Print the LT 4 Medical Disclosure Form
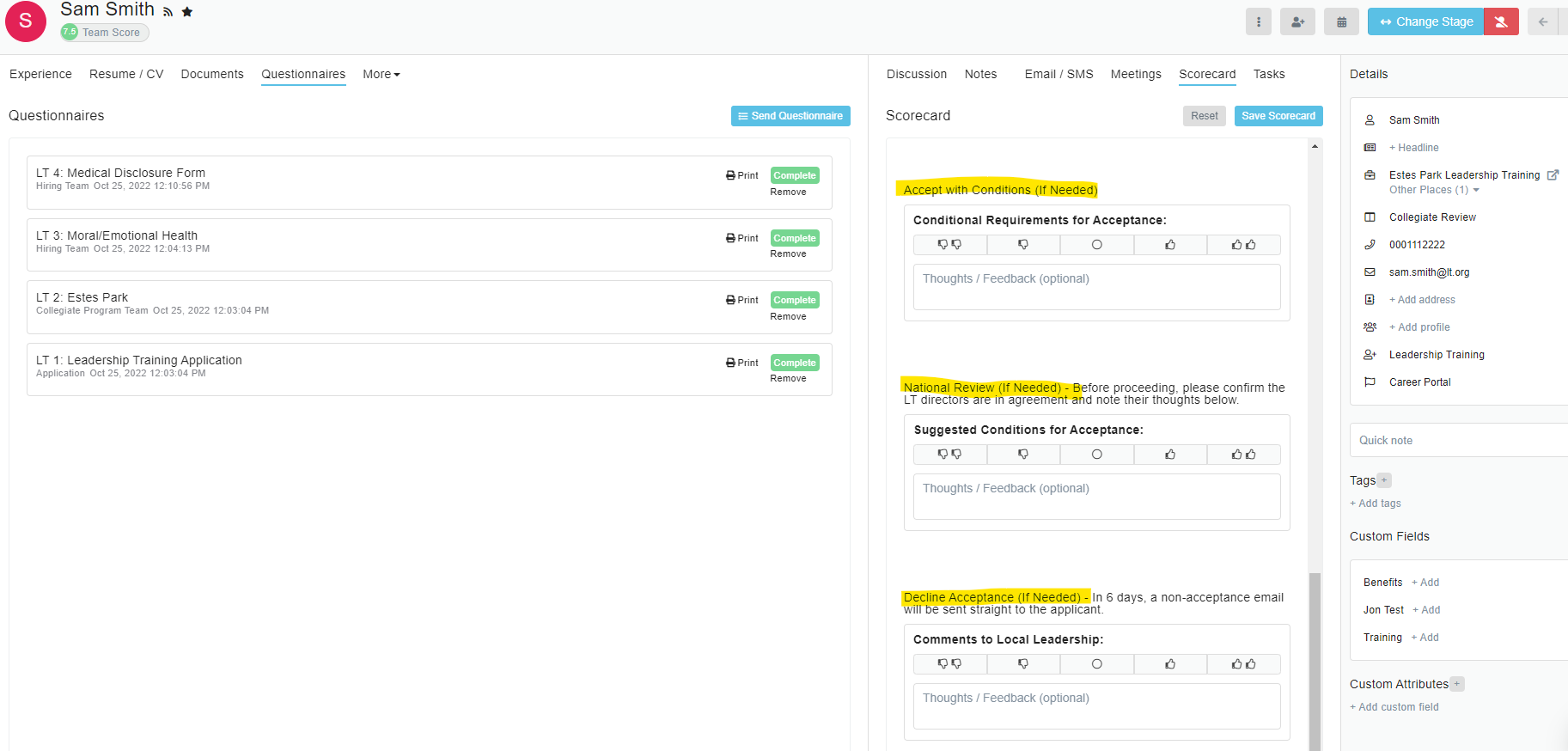 click(x=742, y=175)
